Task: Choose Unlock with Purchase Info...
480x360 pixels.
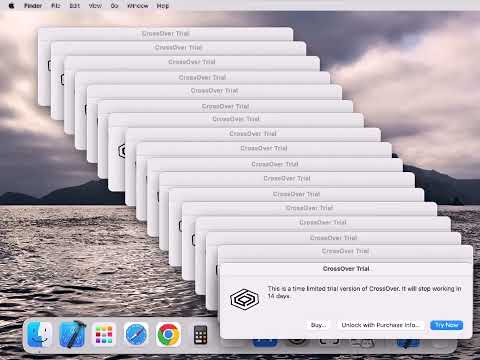Action: [x=381, y=325]
